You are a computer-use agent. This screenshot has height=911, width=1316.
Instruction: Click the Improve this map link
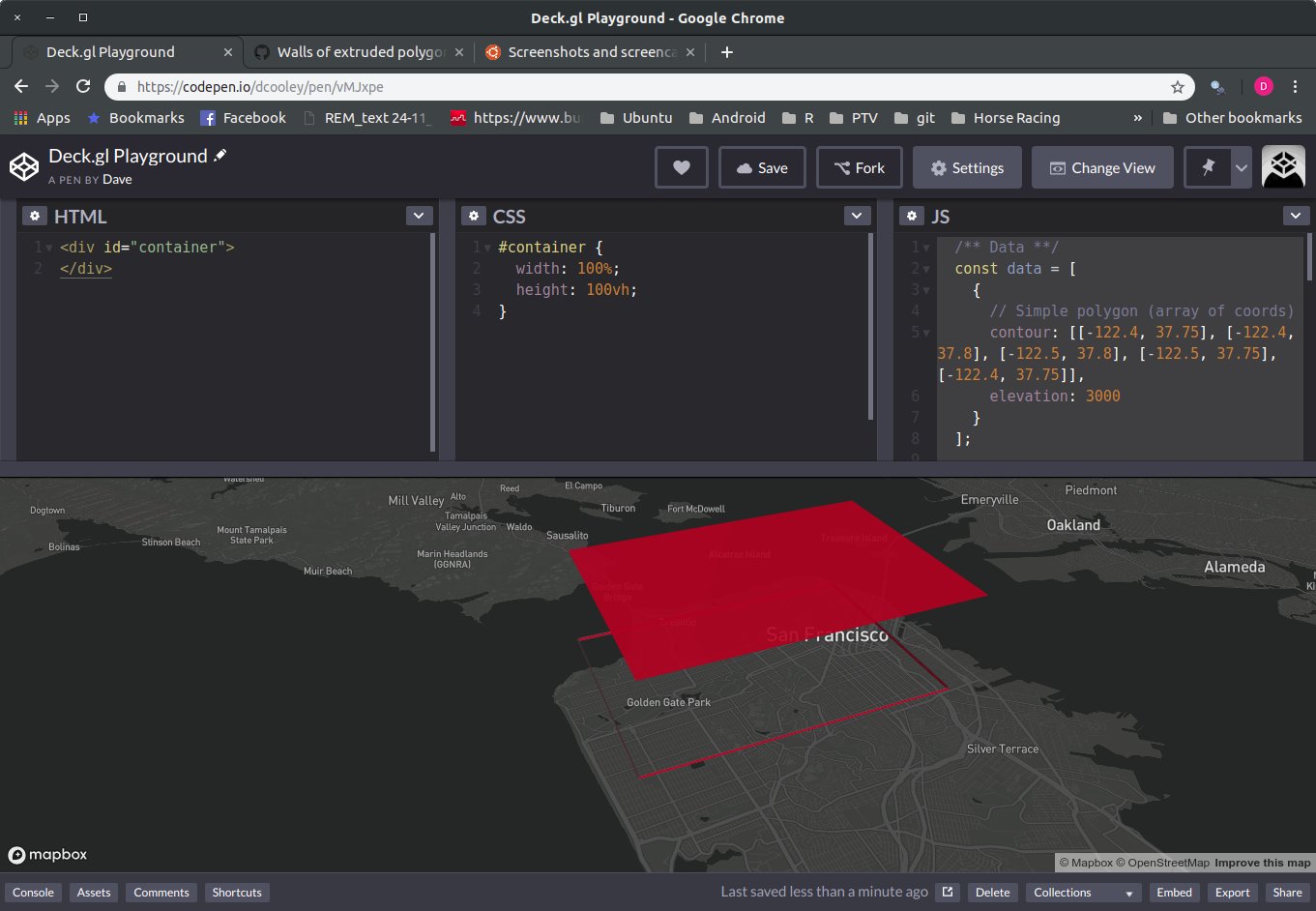(1263, 862)
